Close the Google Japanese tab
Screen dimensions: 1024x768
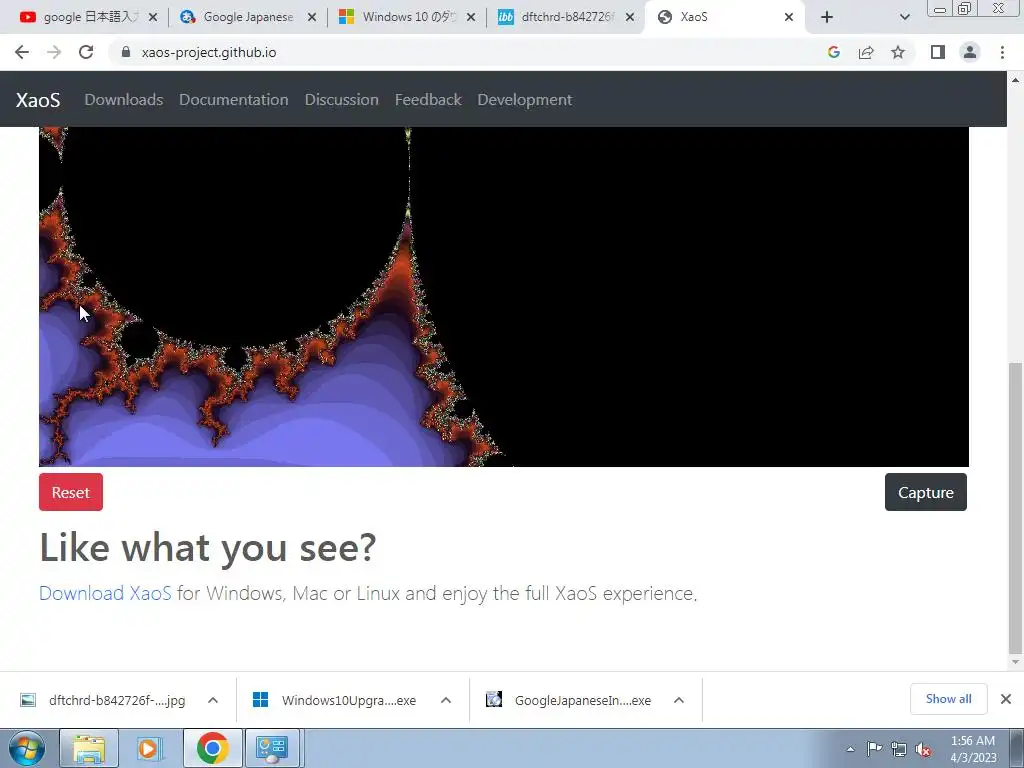312,17
